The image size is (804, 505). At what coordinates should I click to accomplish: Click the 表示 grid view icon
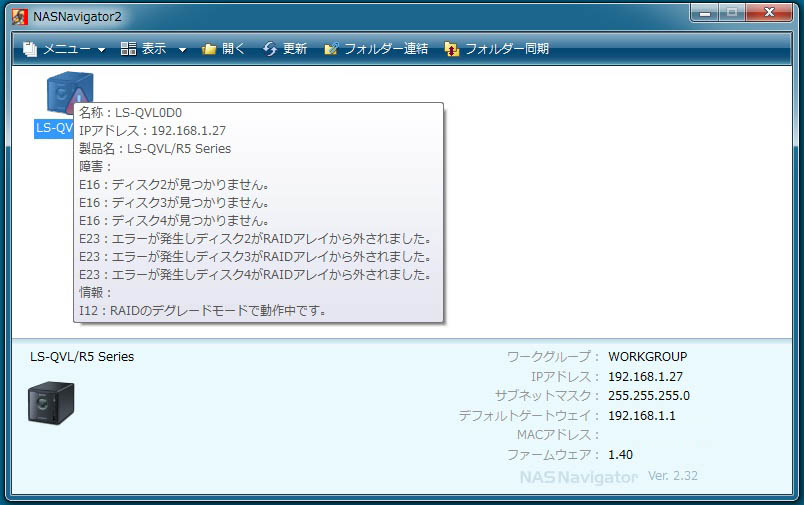coord(128,49)
